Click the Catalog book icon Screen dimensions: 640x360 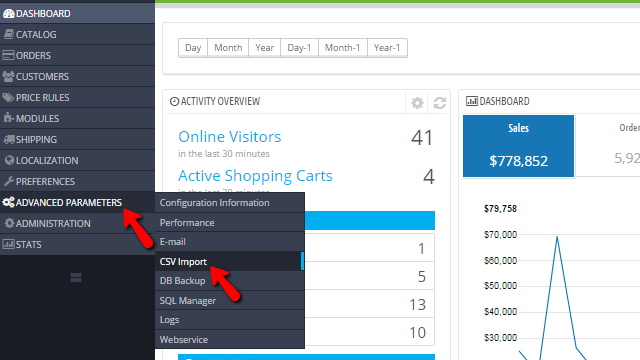pyautogui.click(x=9, y=34)
